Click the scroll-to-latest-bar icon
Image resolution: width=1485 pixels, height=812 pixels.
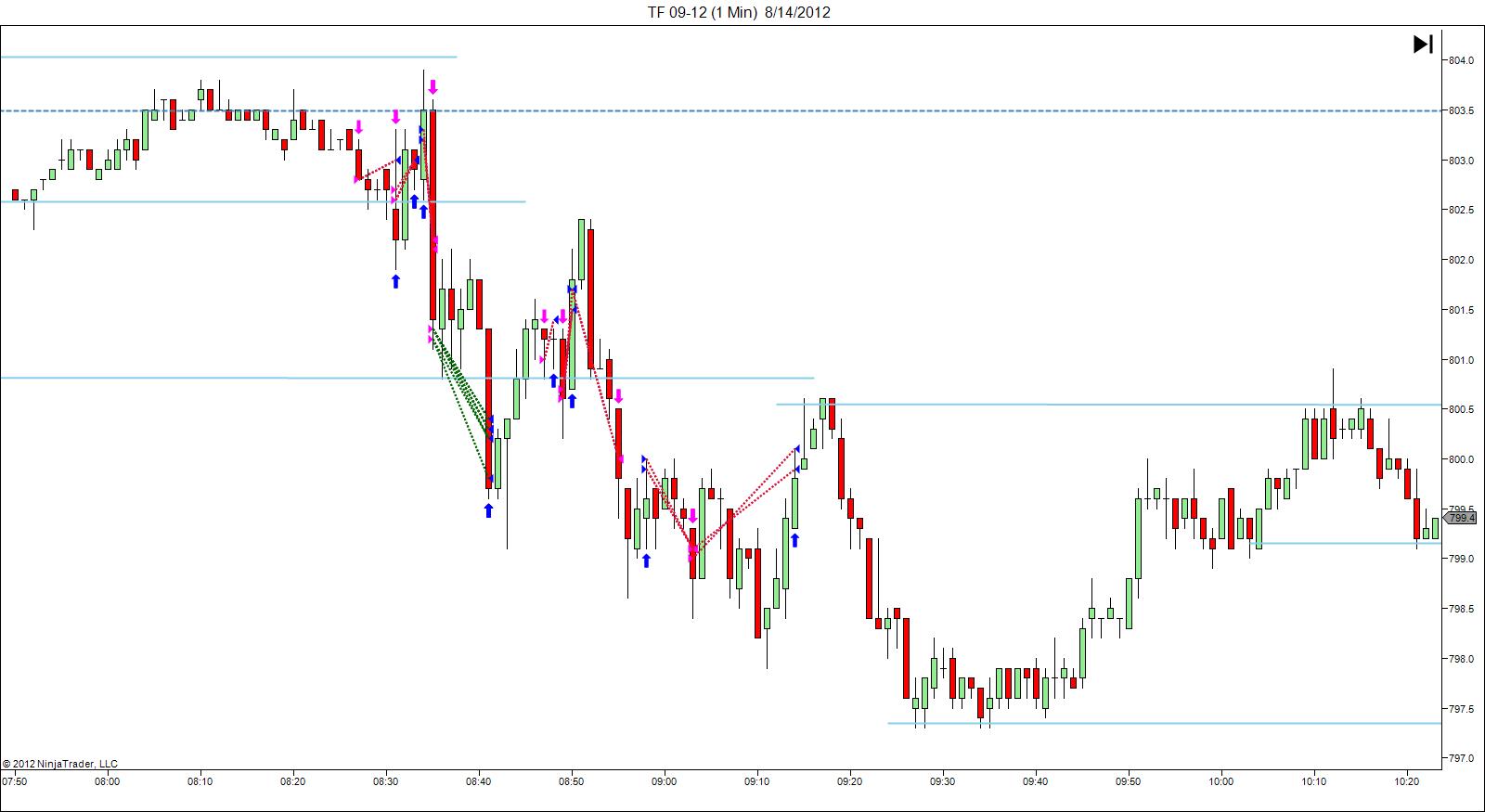[1423, 44]
